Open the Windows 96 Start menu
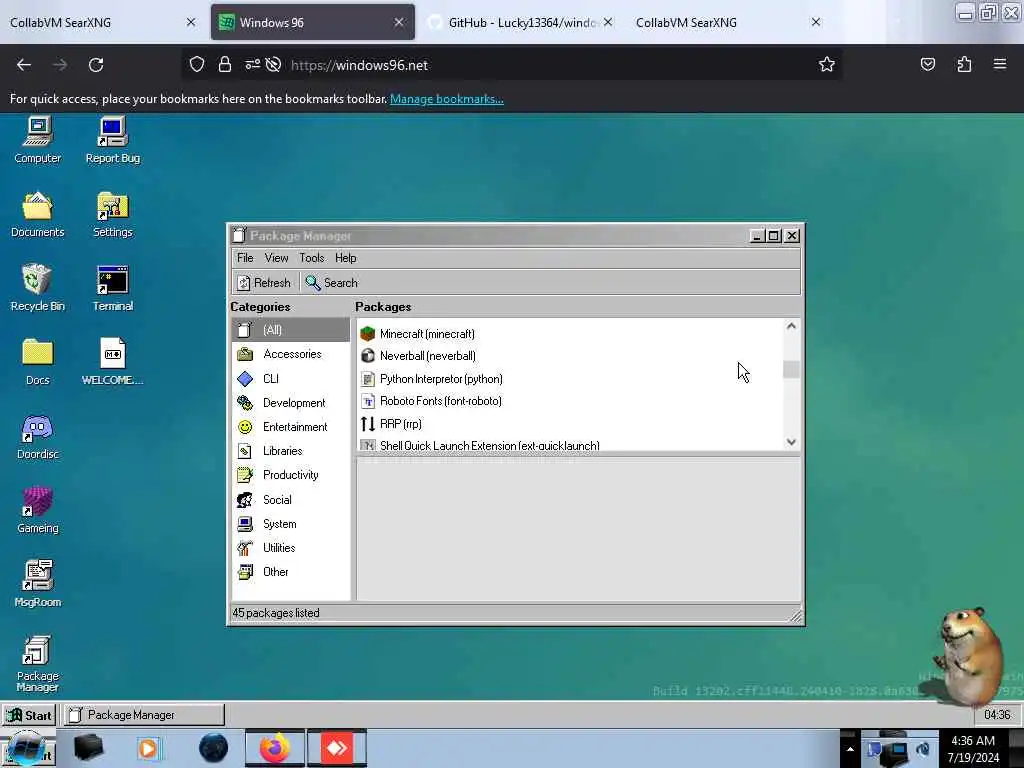 pyautogui.click(x=29, y=715)
